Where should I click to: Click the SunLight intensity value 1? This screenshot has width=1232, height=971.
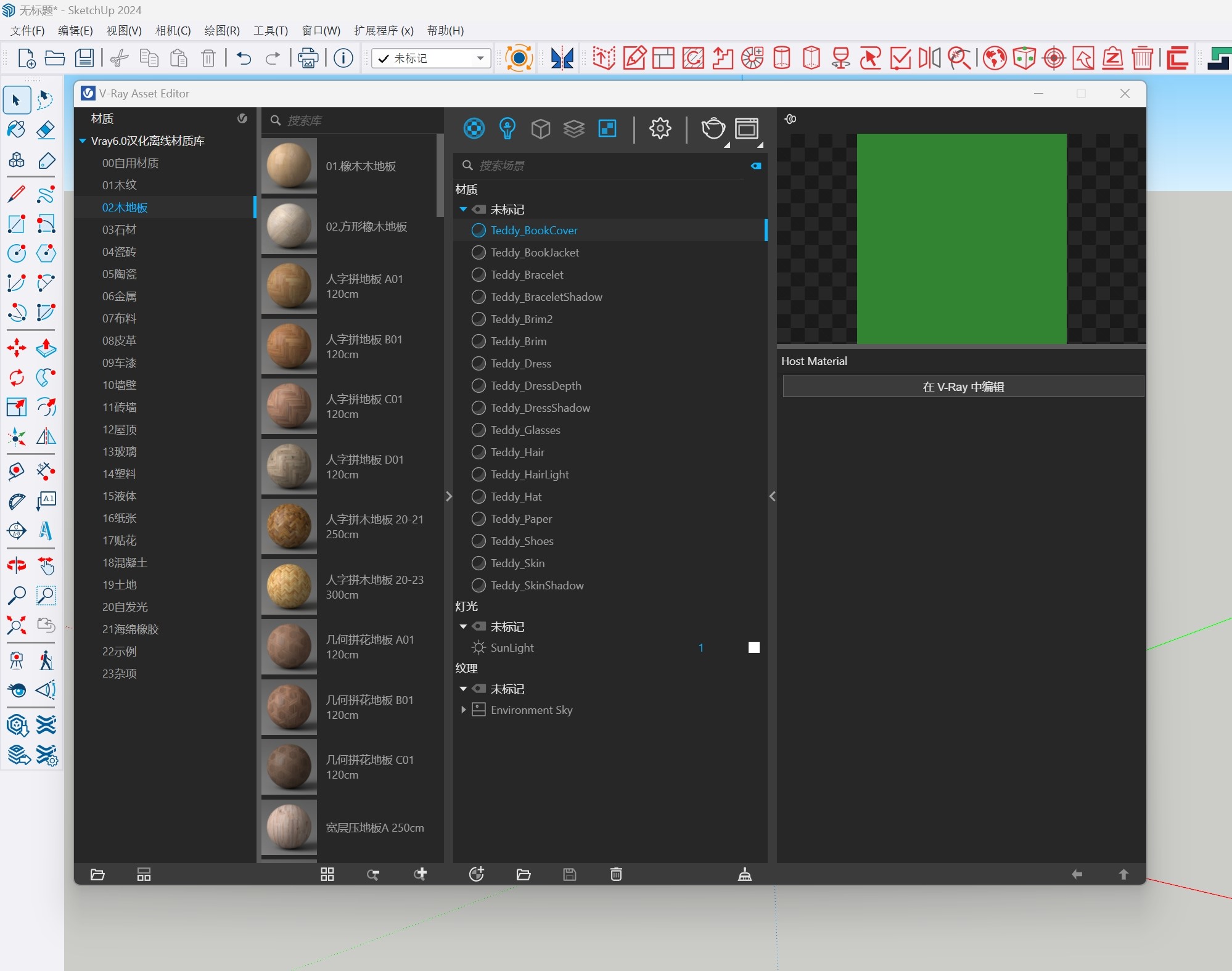[701, 647]
